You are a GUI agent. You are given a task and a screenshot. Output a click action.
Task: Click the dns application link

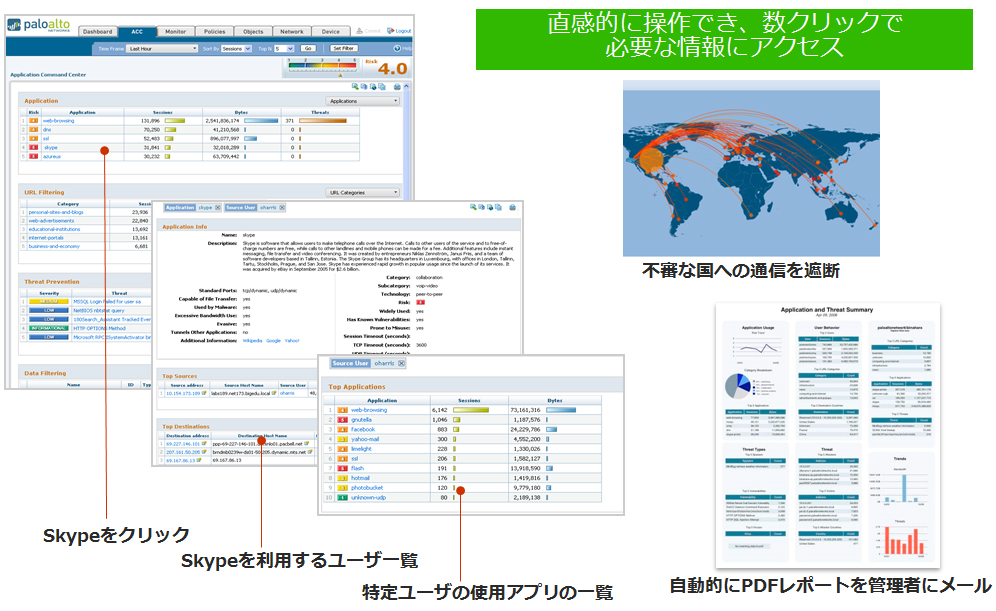coord(47,130)
